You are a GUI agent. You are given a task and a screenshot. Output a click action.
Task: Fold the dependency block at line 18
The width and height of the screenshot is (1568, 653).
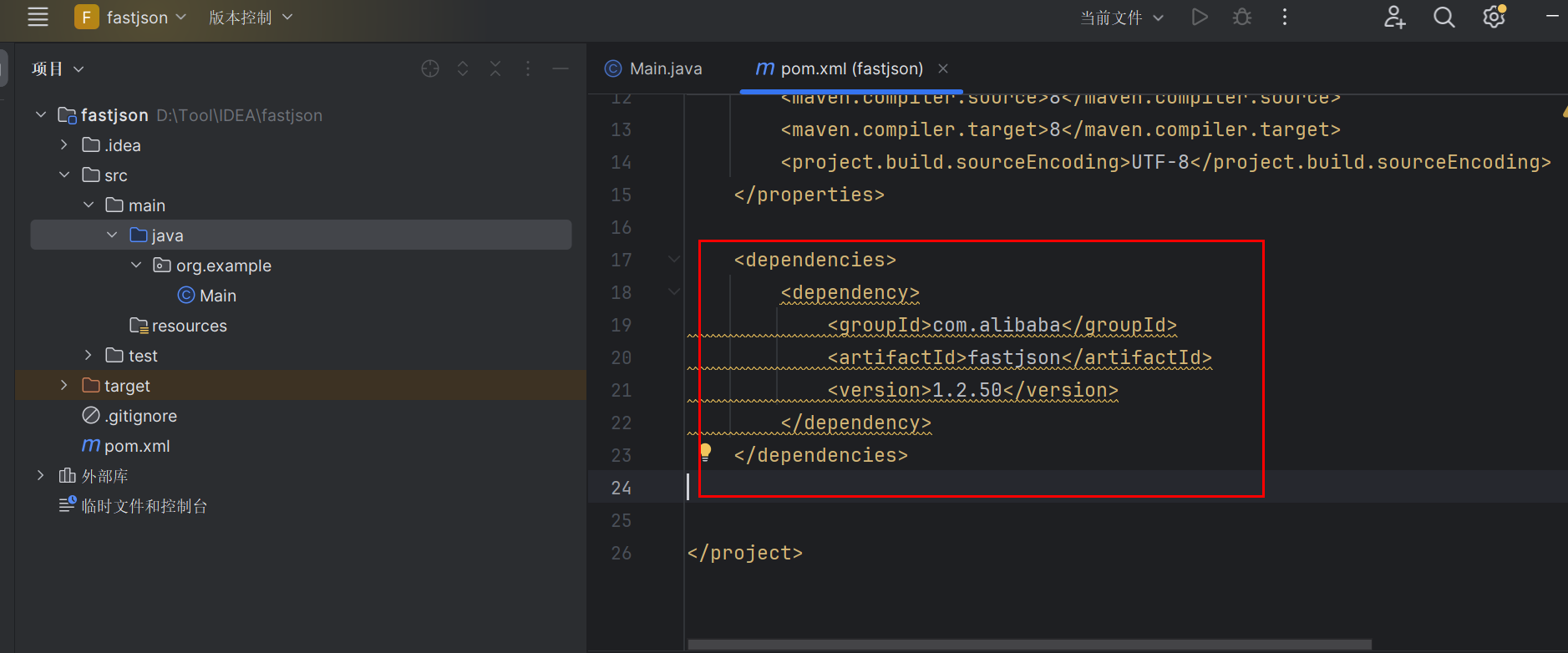[674, 292]
